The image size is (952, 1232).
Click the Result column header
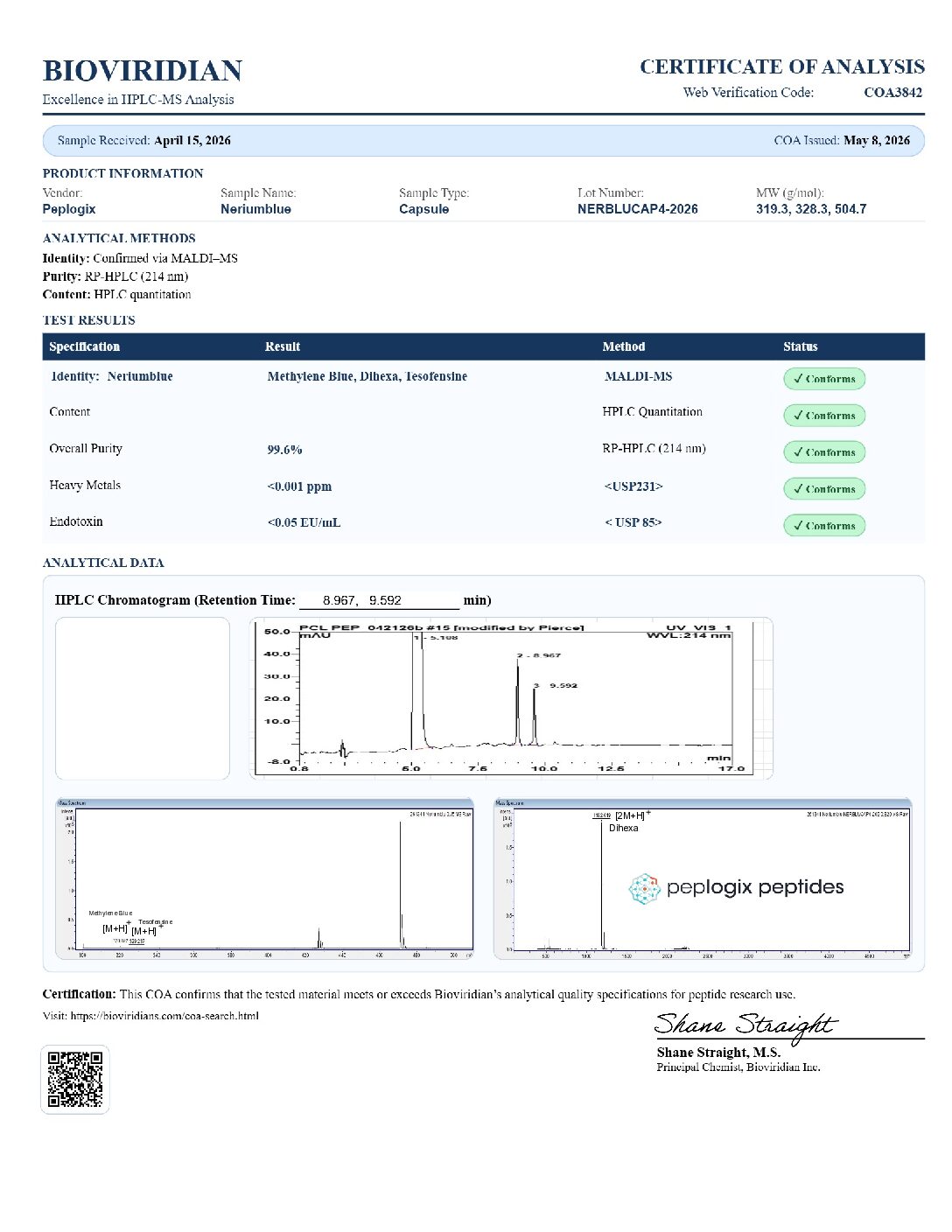point(283,346)
